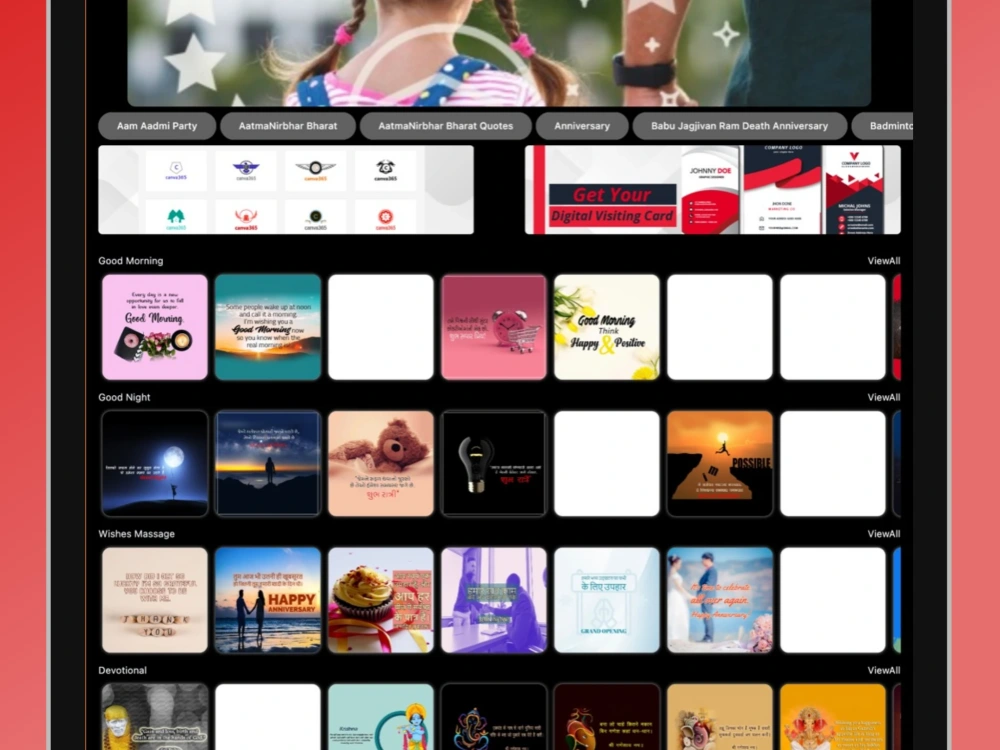The height and width of the screenshot is (750, 1000).
Task: Open Krishna teal devotional card
Action: pyautogui.click(x=381, y=717)
